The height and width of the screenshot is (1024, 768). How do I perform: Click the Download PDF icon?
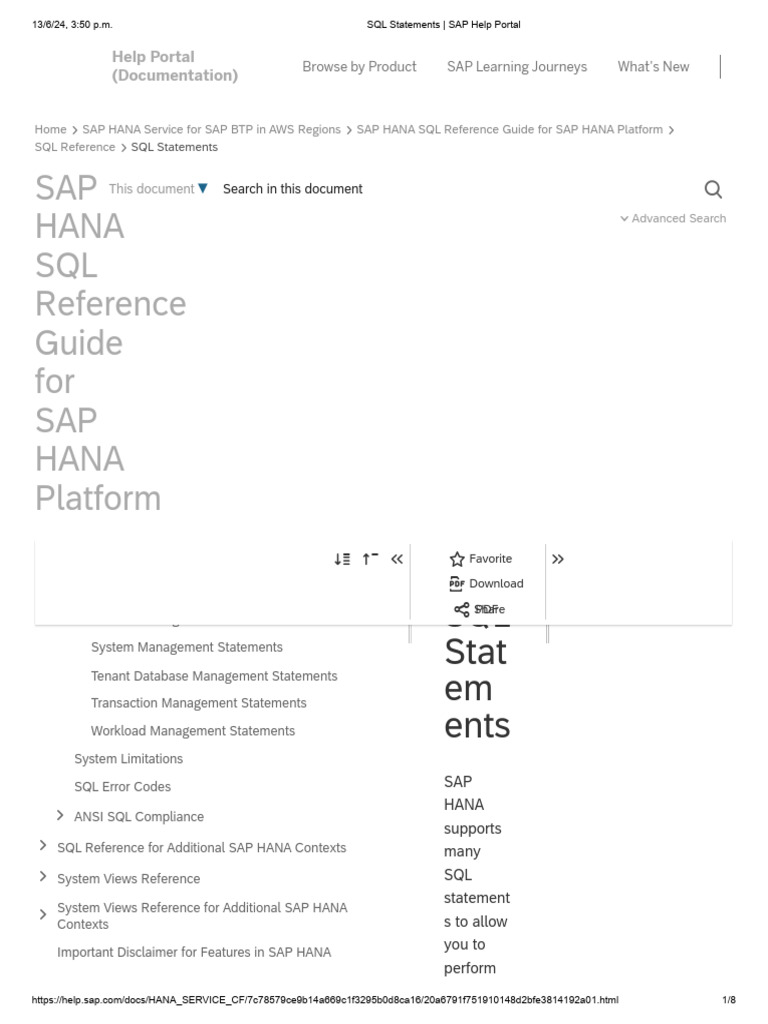point(458,584)
